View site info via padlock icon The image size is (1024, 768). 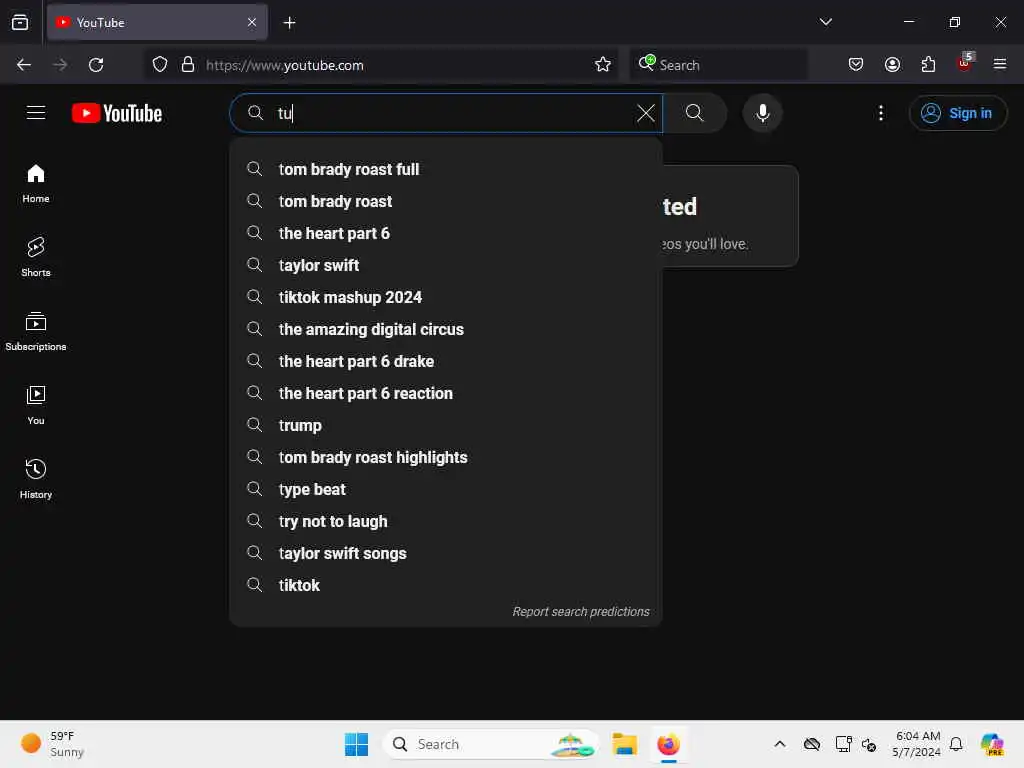pyautogui.click(x=187, y=65)
